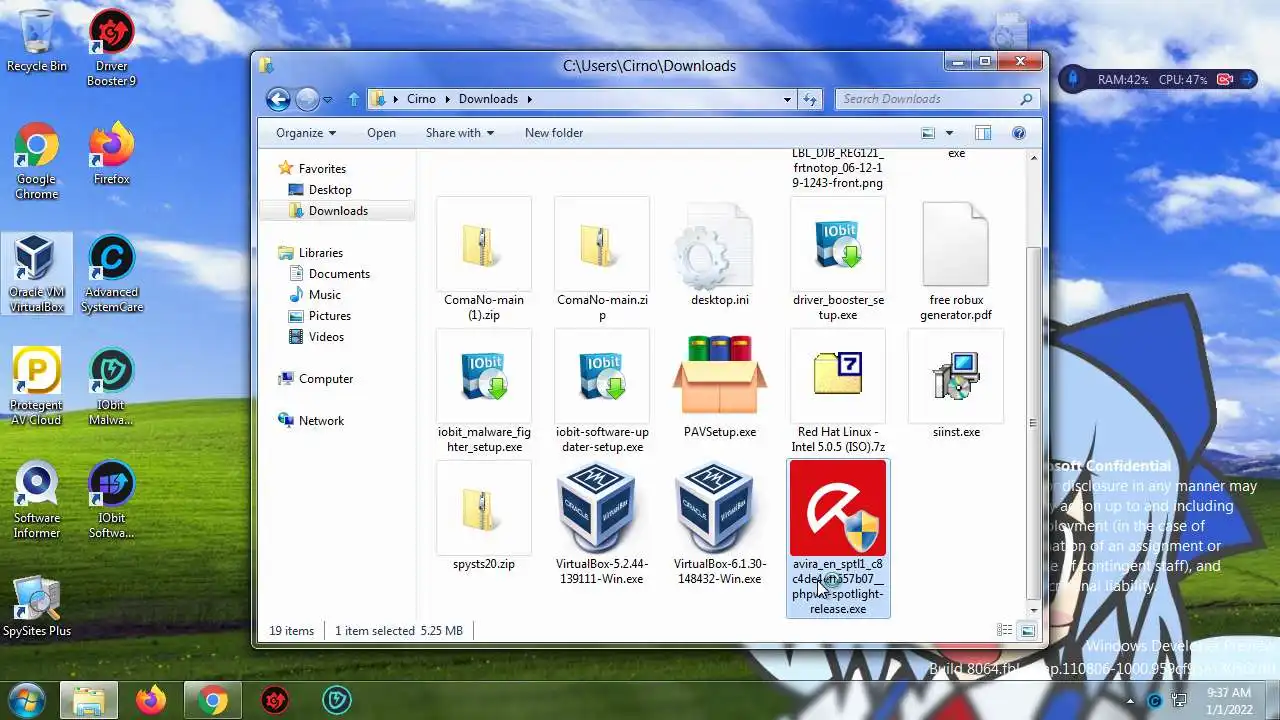
Task: Select ComaNo-main.zip file
Action: pyautogui.click(x=602, y=260)
